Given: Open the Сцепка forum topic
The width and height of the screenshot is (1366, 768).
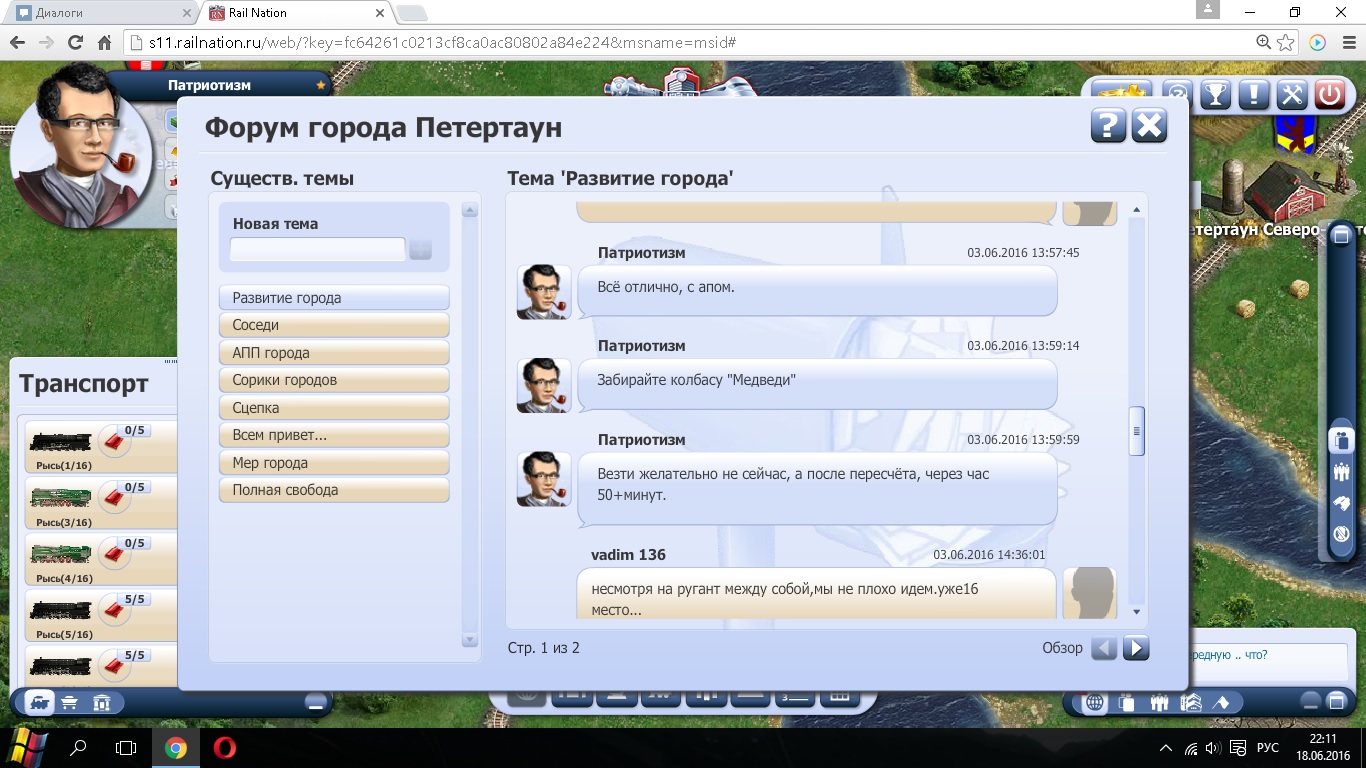Looking at the screenshot, I should point(334,408).
